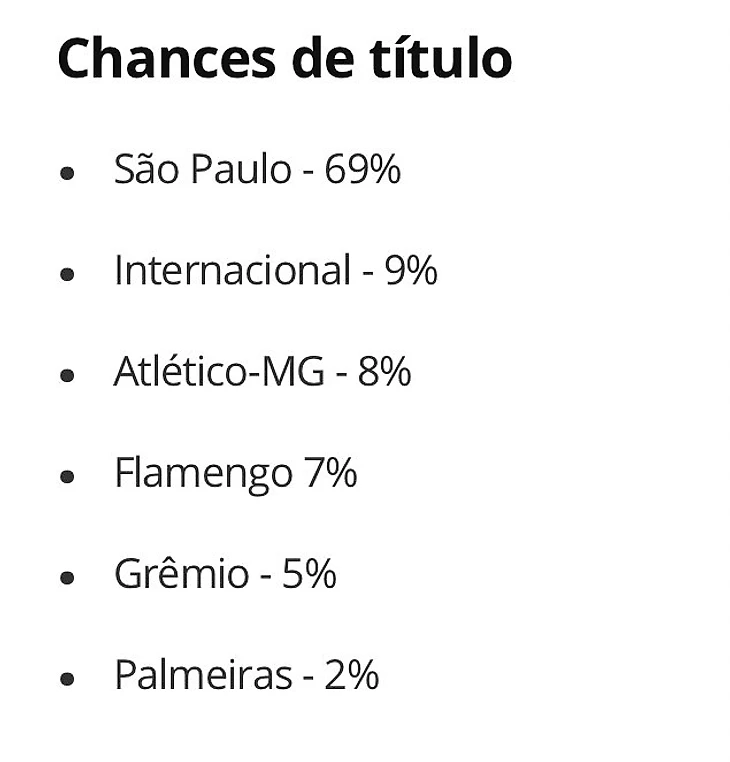This screenshot has width=730, height=762.
Task: Click the bullet before Internacional
Action: pyautogui.click(x=68, y=274)
